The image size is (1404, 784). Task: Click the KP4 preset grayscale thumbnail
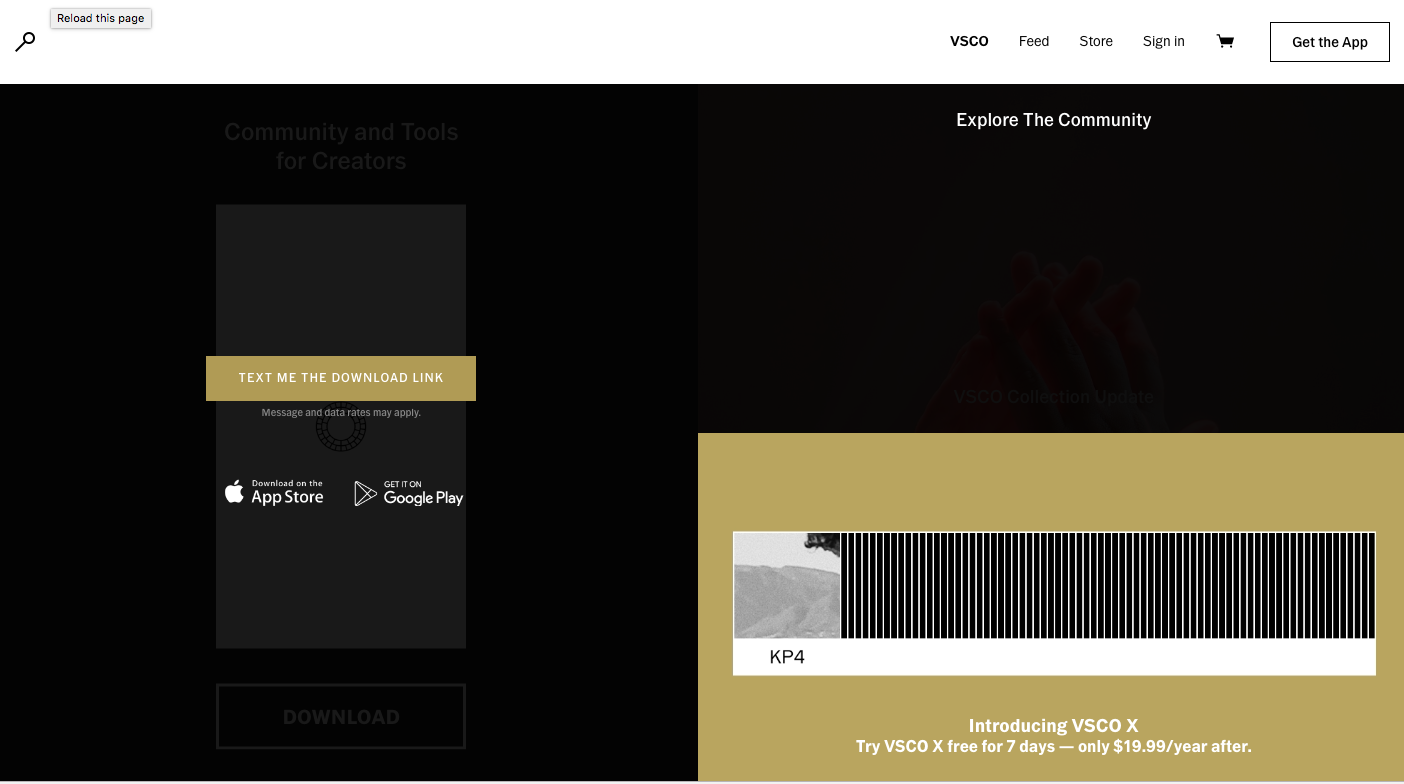(x=787, y=585)
